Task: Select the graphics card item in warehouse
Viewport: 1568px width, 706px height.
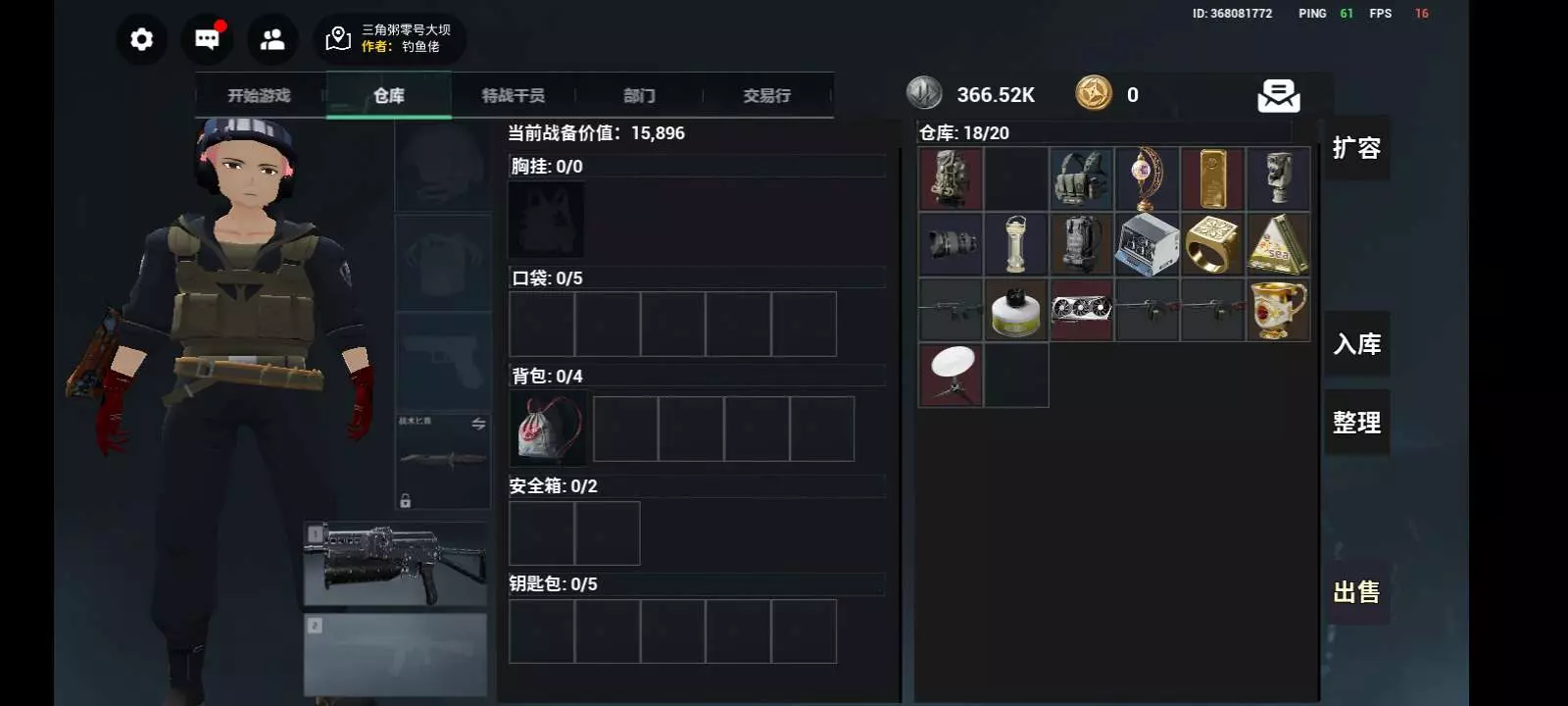Action: pyautogui.click(x=1082, y=310)
